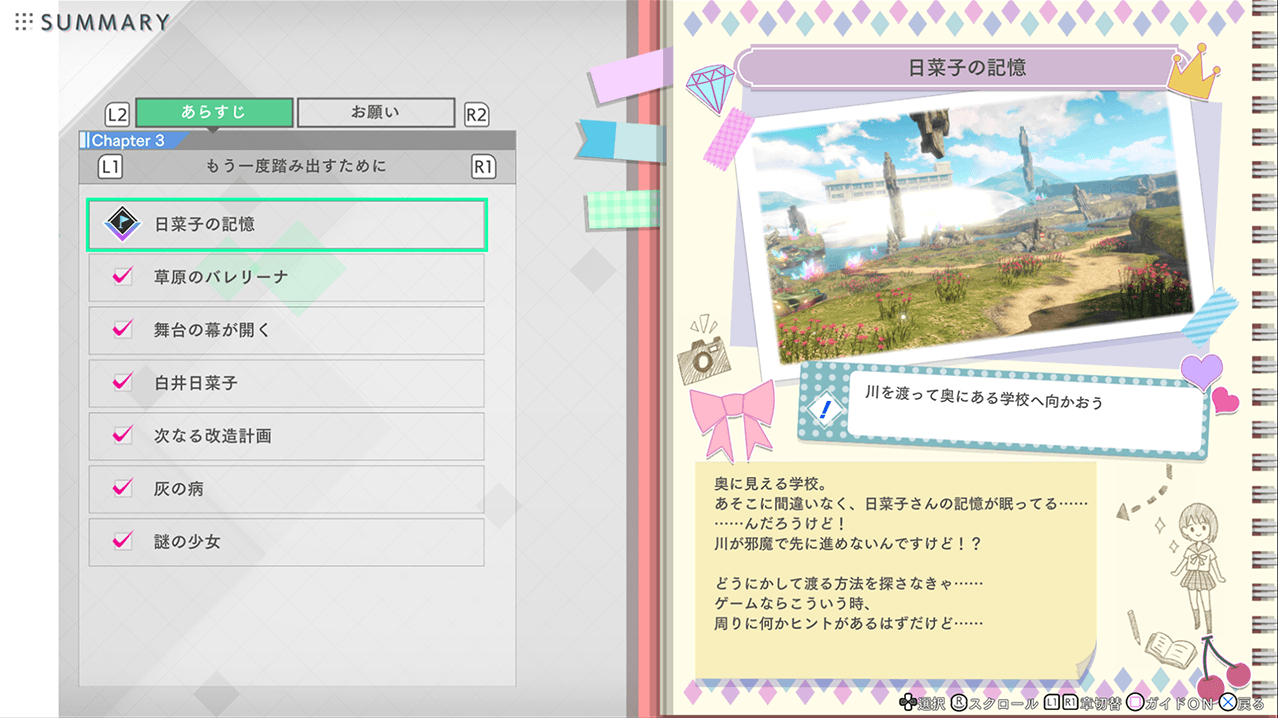The width and height of the screenshot is (1278, 718).
Task: Open the 灰の病 summary row
Action: pos(287,489)
